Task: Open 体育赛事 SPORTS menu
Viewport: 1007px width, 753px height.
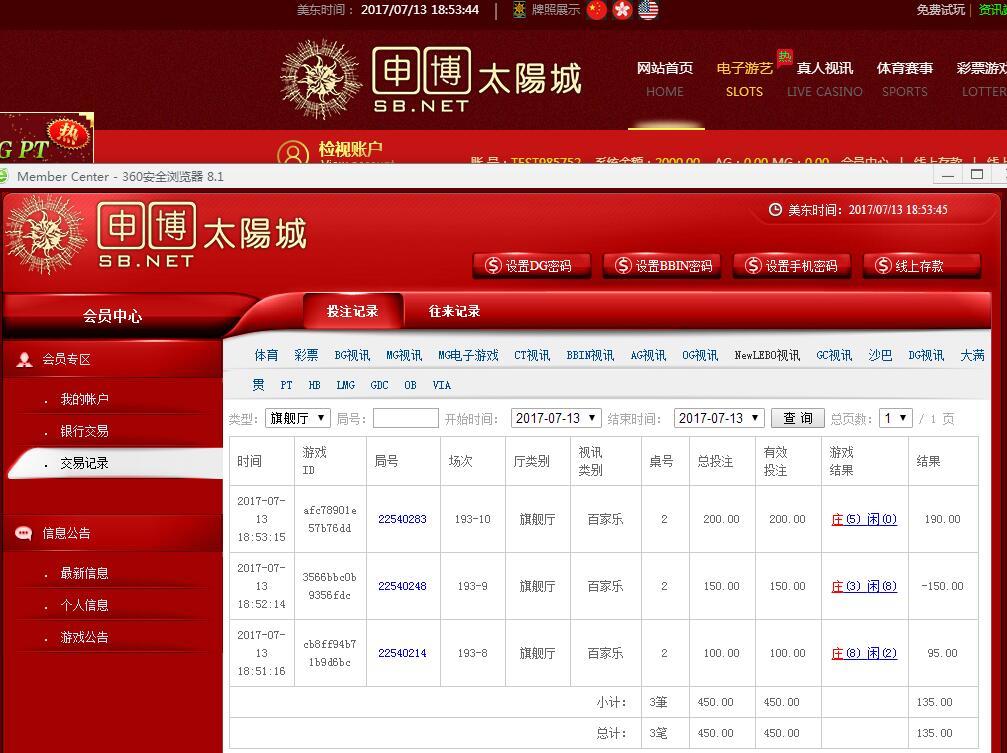Action: click(904, 78)
